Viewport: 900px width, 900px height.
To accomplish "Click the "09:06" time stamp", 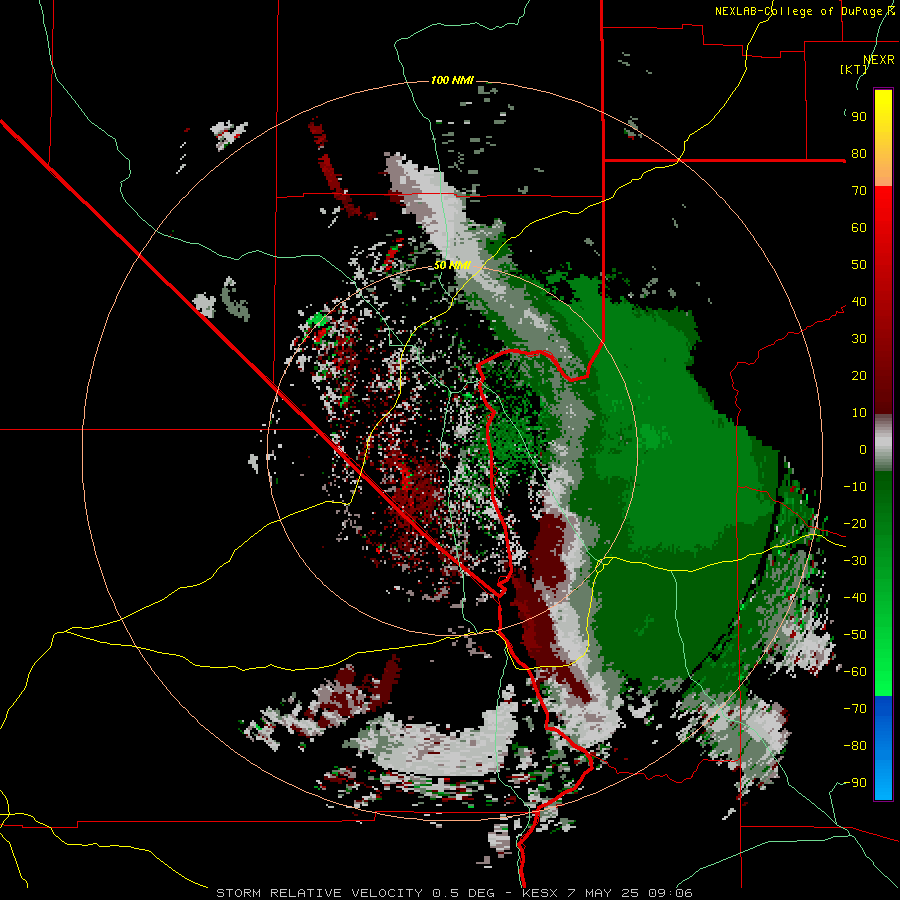I will tap(669, 893).
